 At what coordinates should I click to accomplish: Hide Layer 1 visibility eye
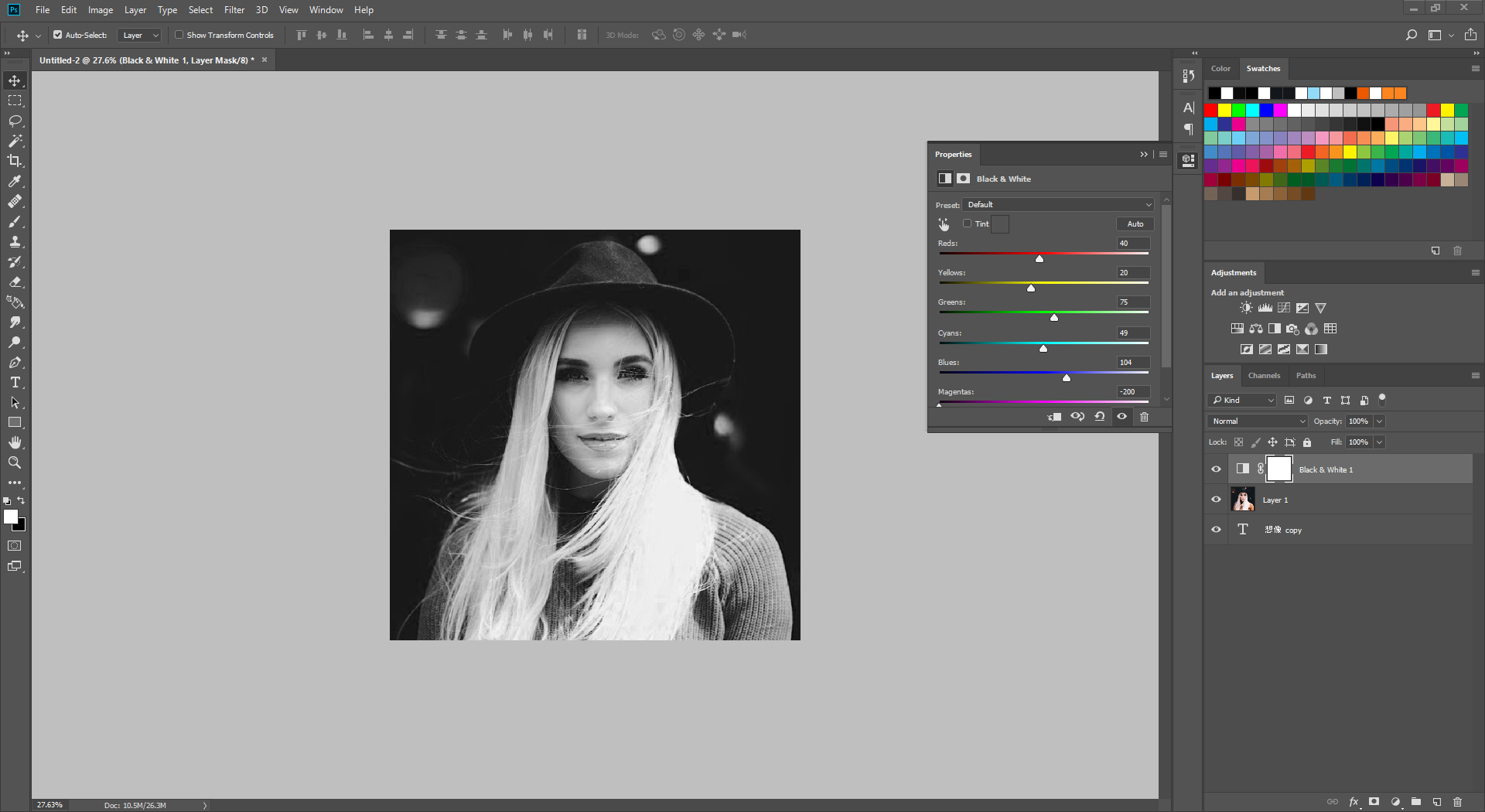pyautogui.click(x=1216, y=500)
